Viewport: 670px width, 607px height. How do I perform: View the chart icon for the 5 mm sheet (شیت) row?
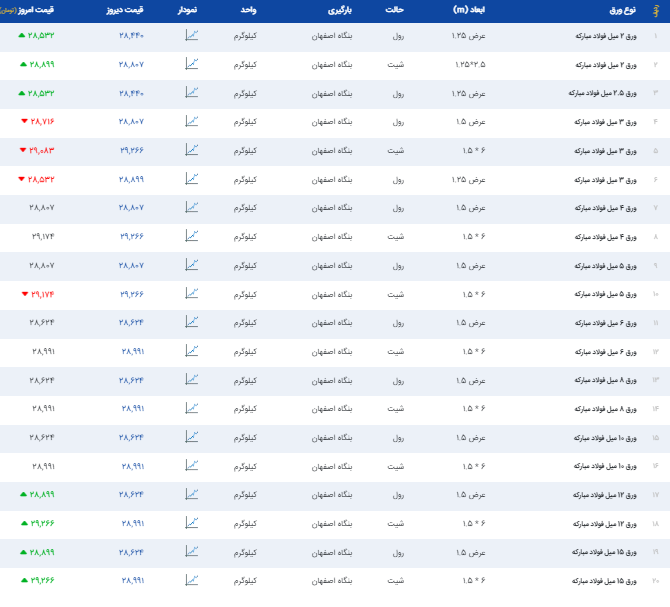point(192,294)
